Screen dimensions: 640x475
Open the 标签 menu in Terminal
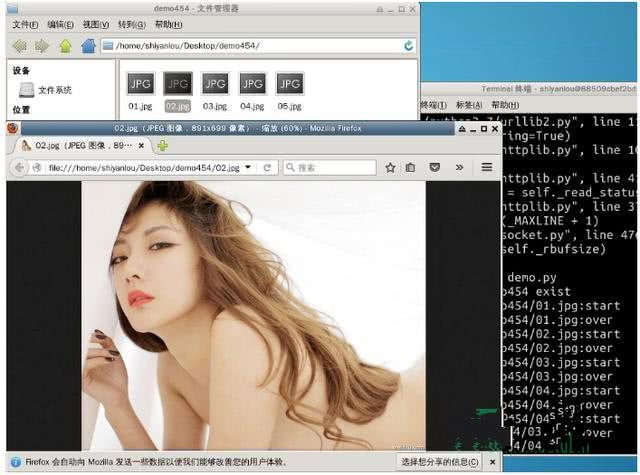[x=469, y=105]
